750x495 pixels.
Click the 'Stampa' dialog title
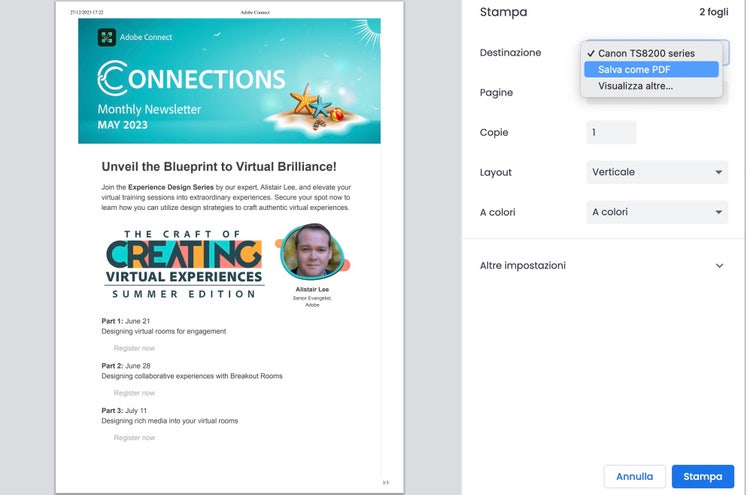(503, 12)
